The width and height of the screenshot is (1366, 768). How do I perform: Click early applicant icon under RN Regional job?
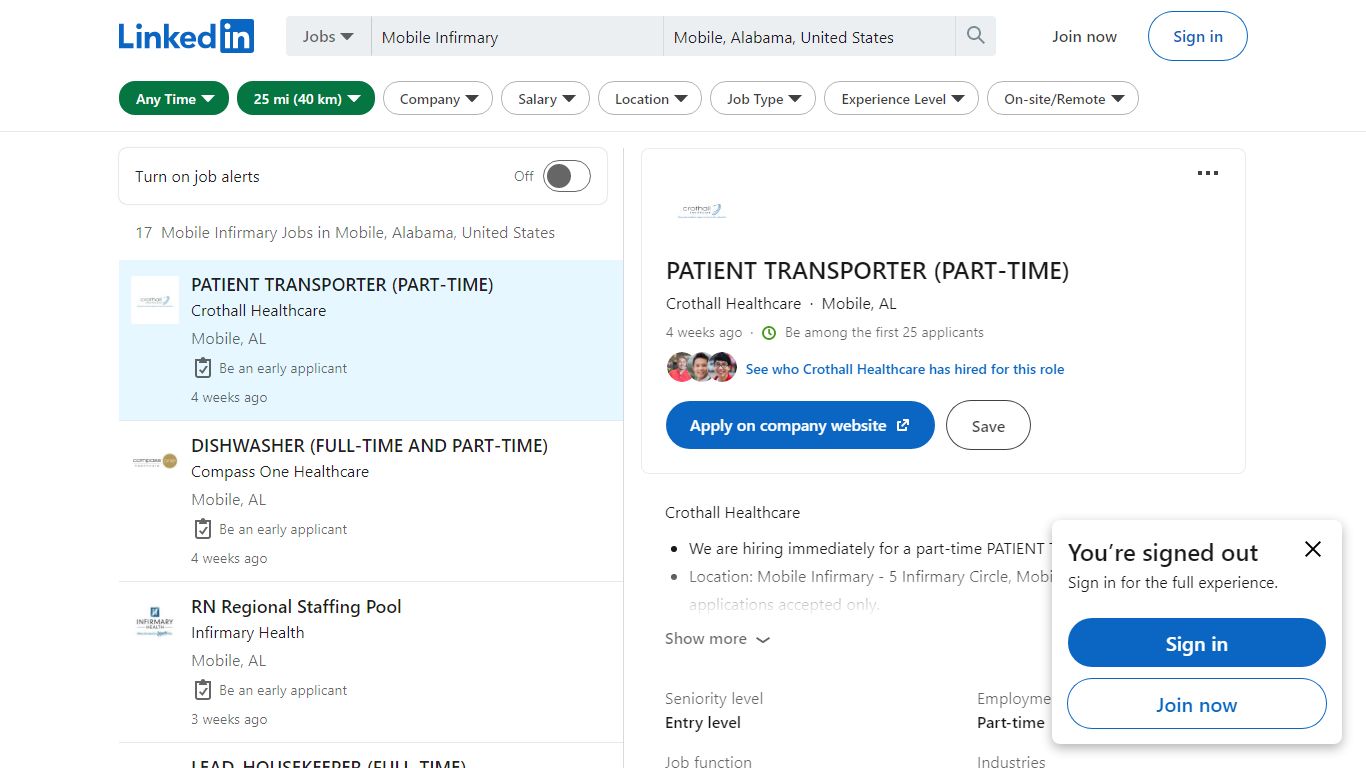[x=202, y=690]
